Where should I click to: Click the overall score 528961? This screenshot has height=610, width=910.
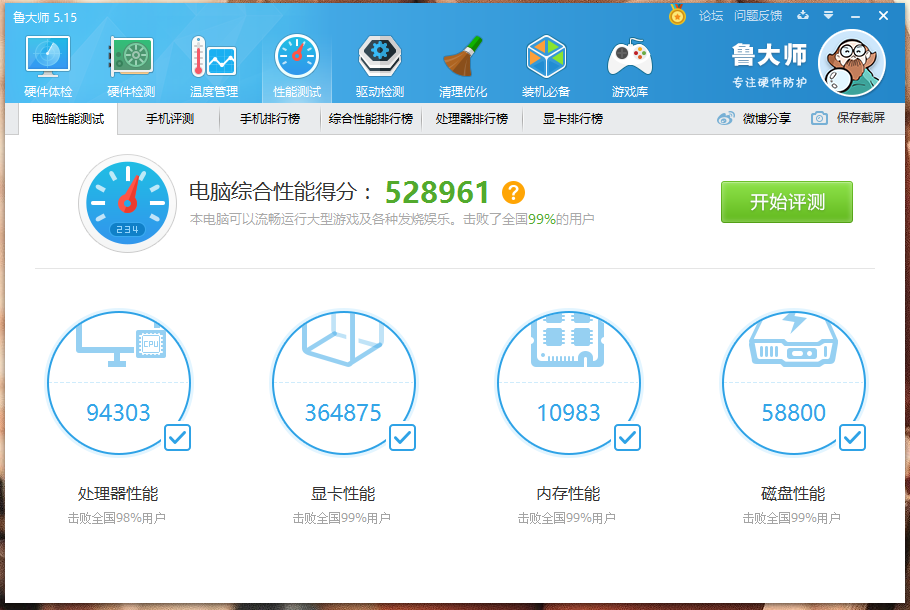(x=437, y=192)
